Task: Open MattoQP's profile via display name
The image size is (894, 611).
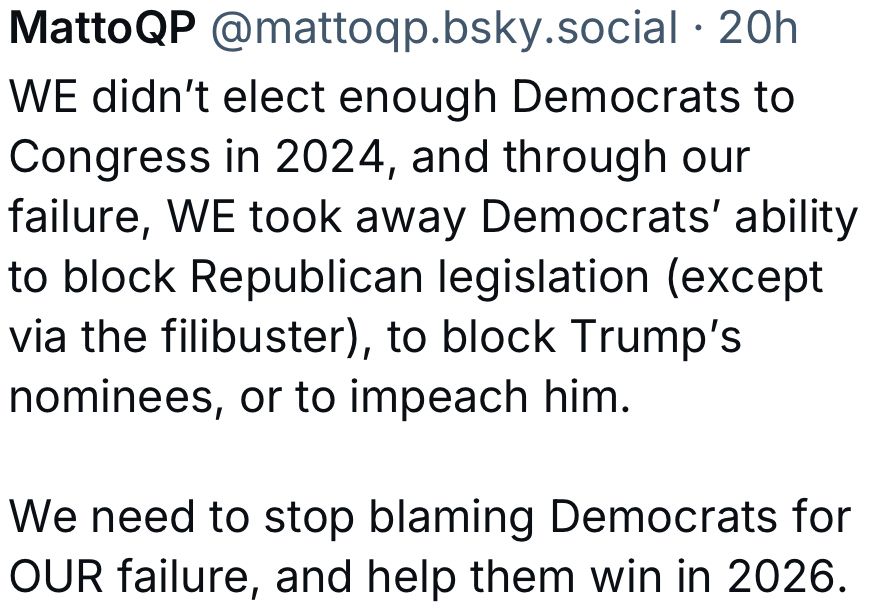Action: click(x=103, y=28)
